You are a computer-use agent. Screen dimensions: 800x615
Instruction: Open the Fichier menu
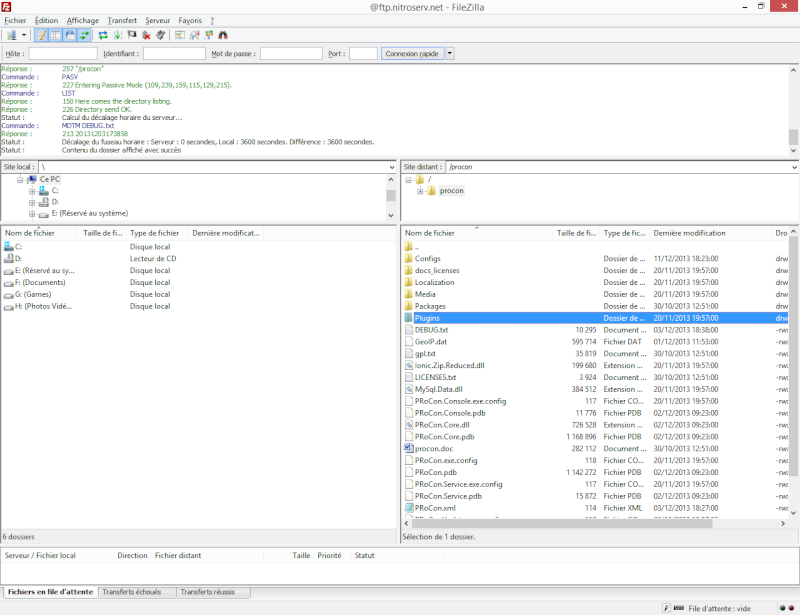click(15, 20)
